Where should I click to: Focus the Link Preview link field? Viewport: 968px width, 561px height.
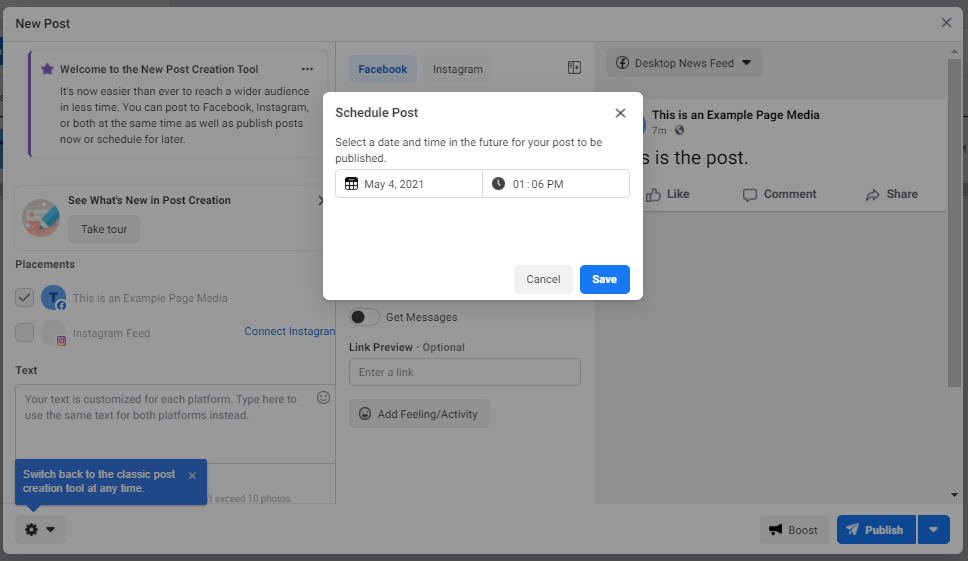[465, 372]
